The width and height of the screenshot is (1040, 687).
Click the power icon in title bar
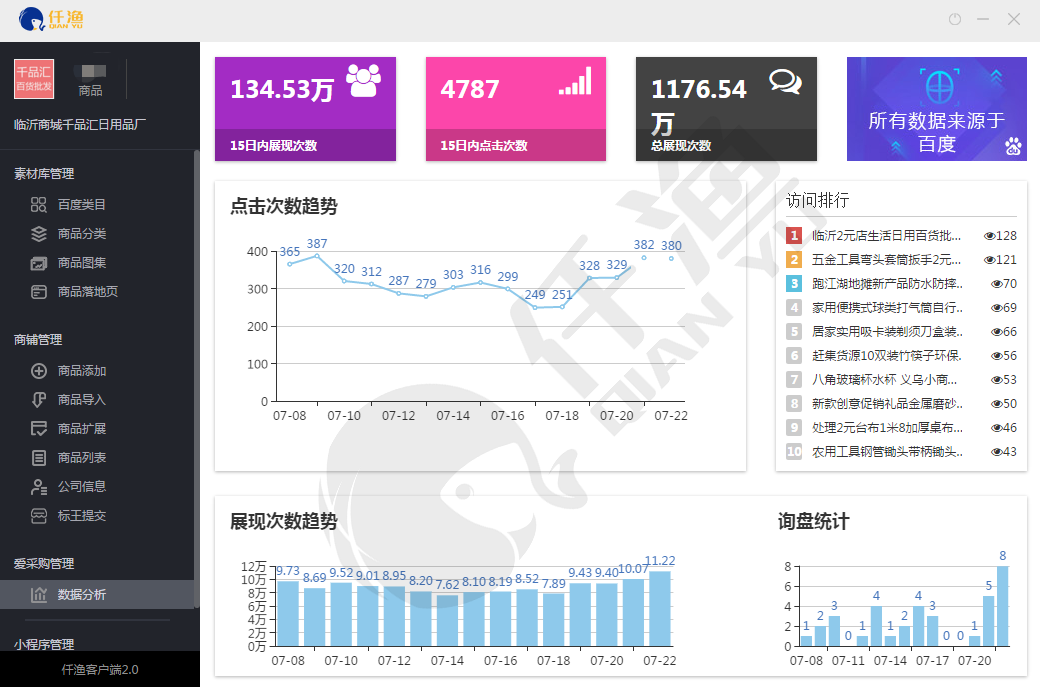click(955, 19)
